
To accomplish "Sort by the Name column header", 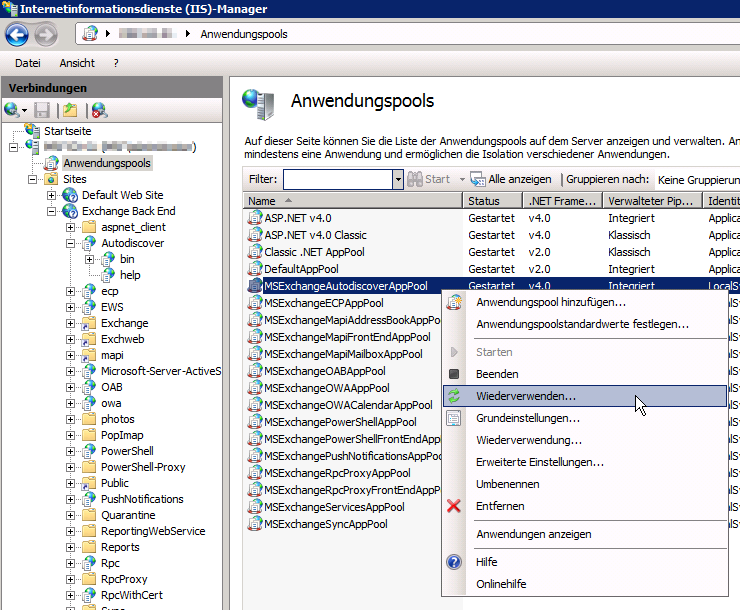I will pyautogui.click(x=353, y=201).
